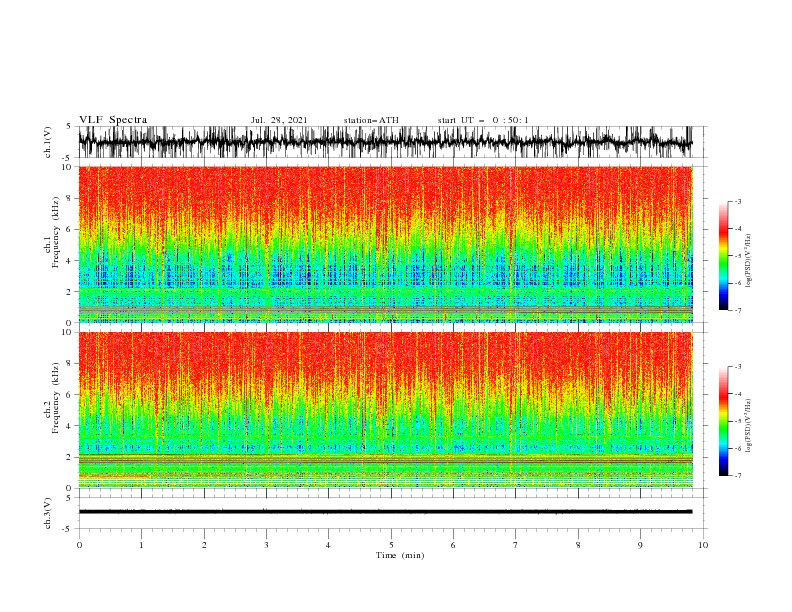Click the "VLF Spectra" plot title
The height and width of the screenshot is (612, 792).
click(x=113, y=120)
